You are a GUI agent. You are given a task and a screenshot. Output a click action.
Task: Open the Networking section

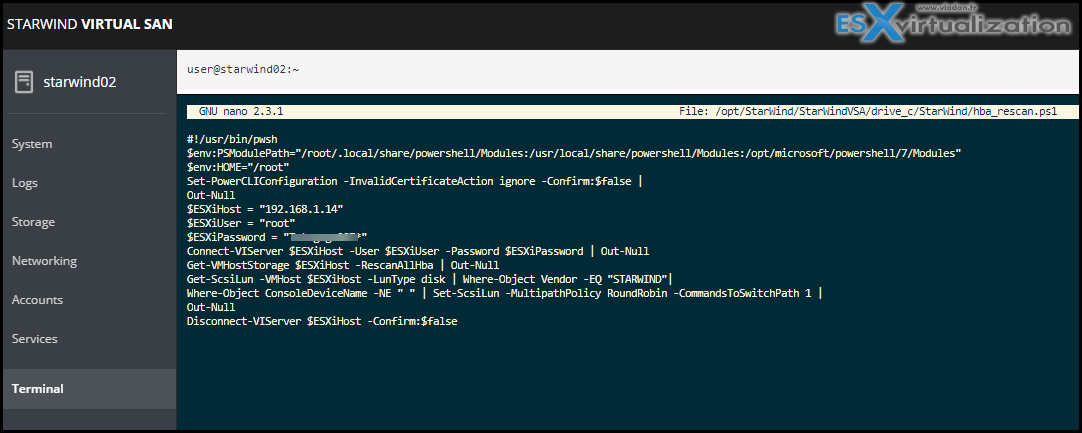(44, 261)
